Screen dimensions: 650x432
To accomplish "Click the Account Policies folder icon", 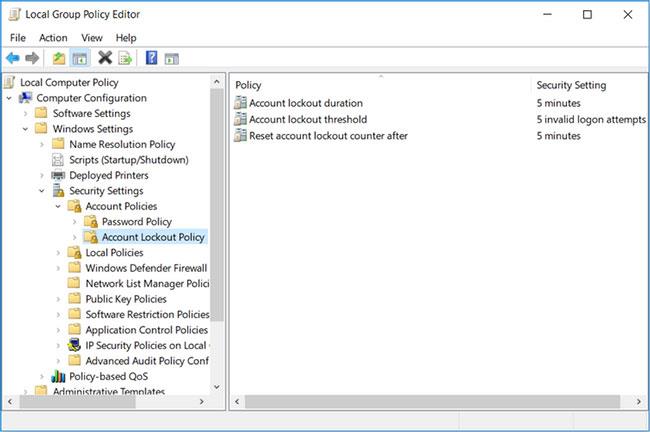I will (75, 206).
